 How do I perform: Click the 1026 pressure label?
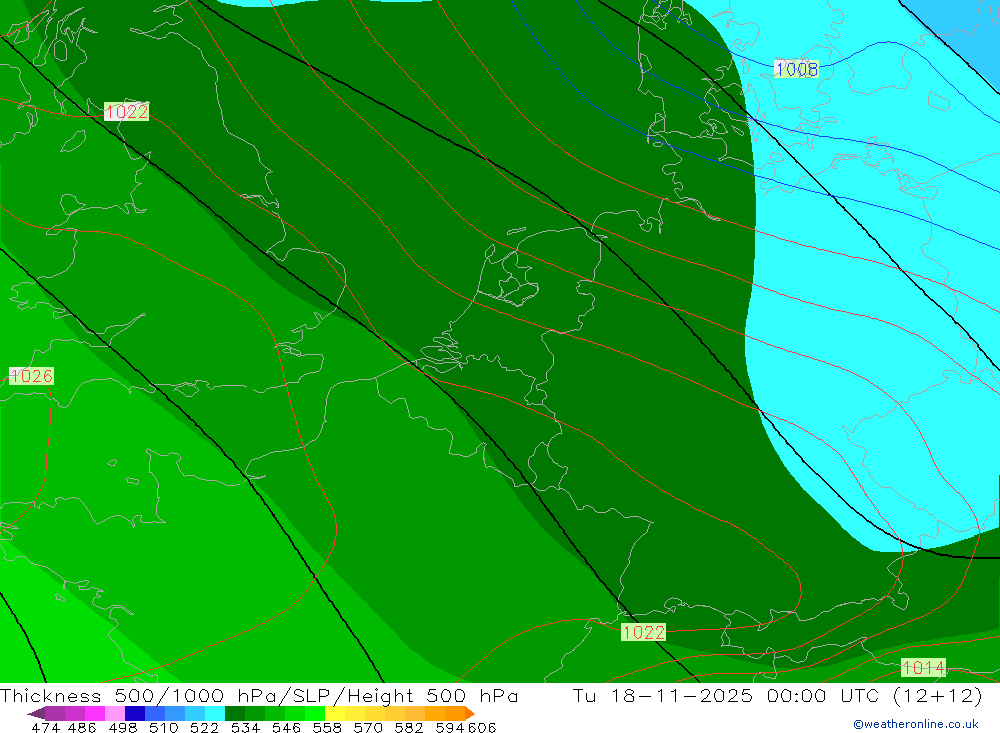tap(31, 376)
